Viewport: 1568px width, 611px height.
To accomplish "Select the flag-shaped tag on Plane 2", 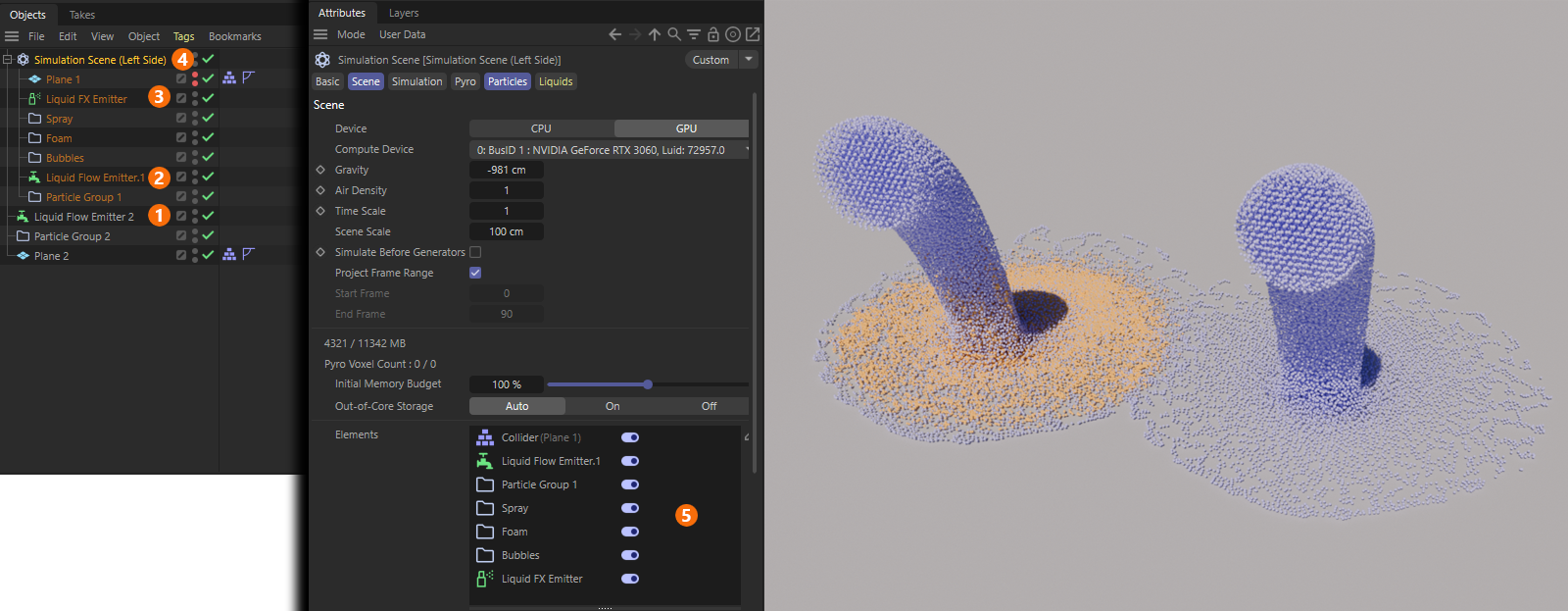I will click(249, 254).
